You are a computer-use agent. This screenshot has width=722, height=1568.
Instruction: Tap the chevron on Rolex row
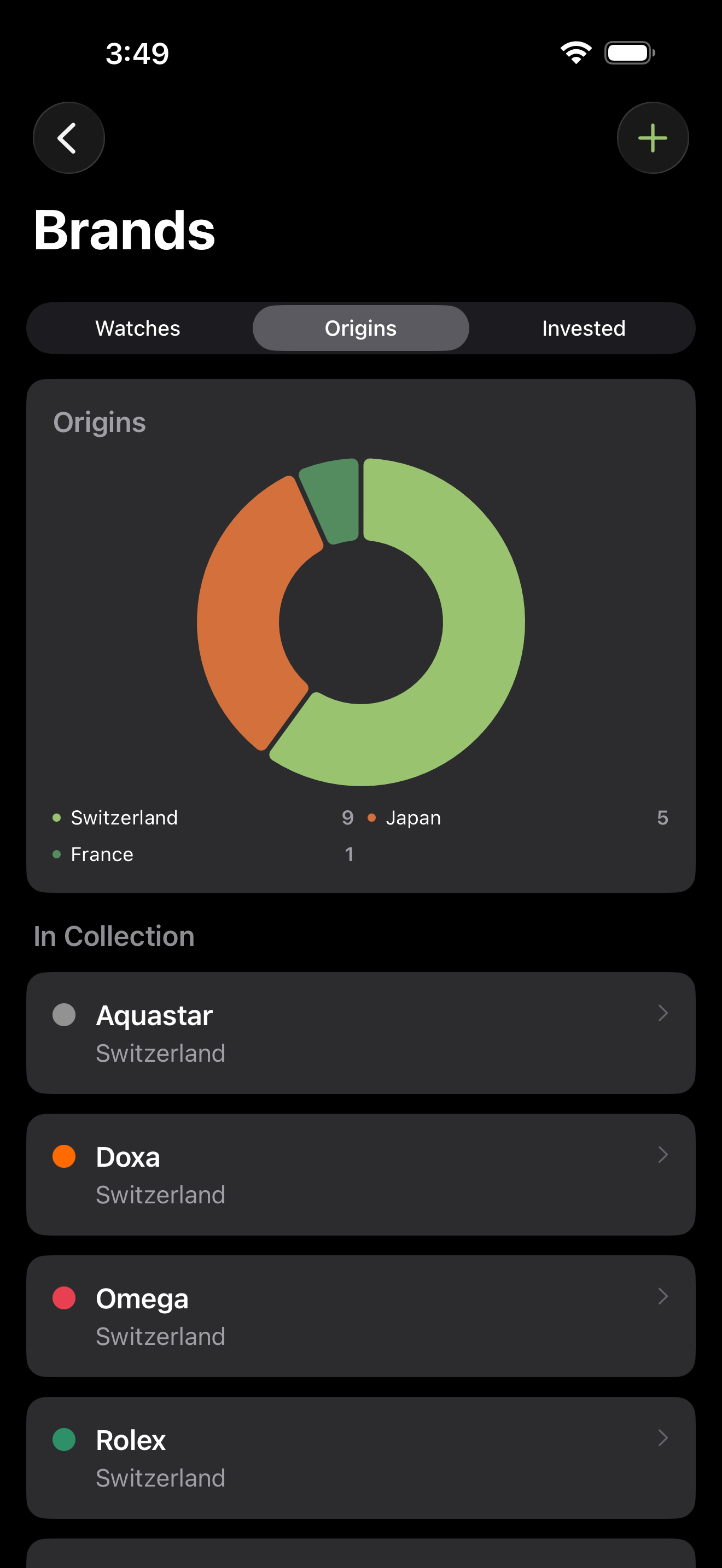tap(663, 1438)
